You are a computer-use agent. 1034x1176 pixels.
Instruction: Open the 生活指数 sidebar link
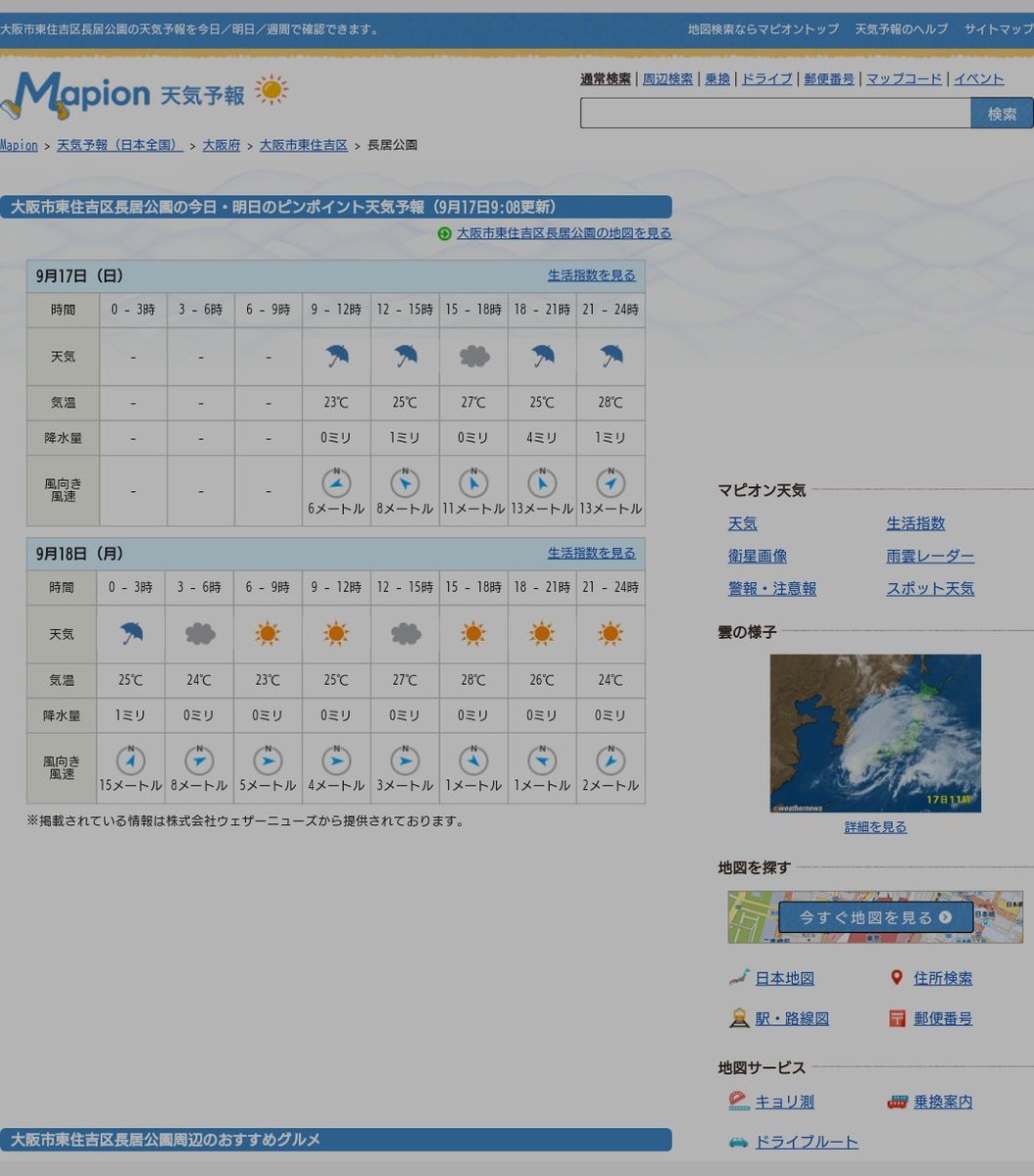coord(915,523)
